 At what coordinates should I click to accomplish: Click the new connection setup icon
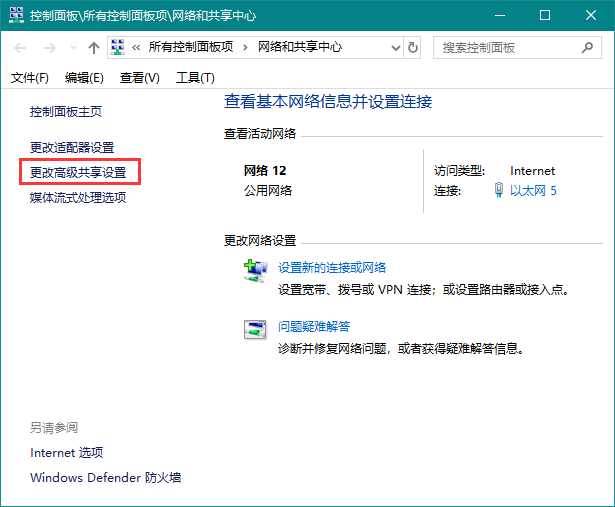tap(256, 271)
